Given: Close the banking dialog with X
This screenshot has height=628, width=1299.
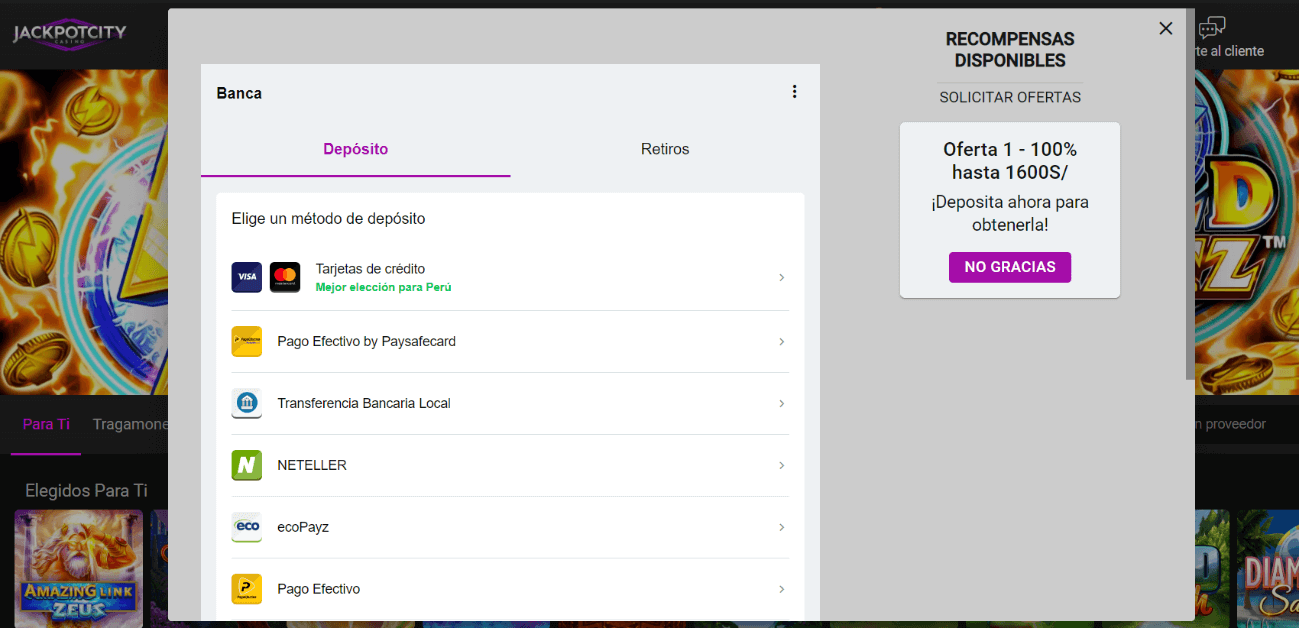Looking at the screenshot, I should [1165, 28].
